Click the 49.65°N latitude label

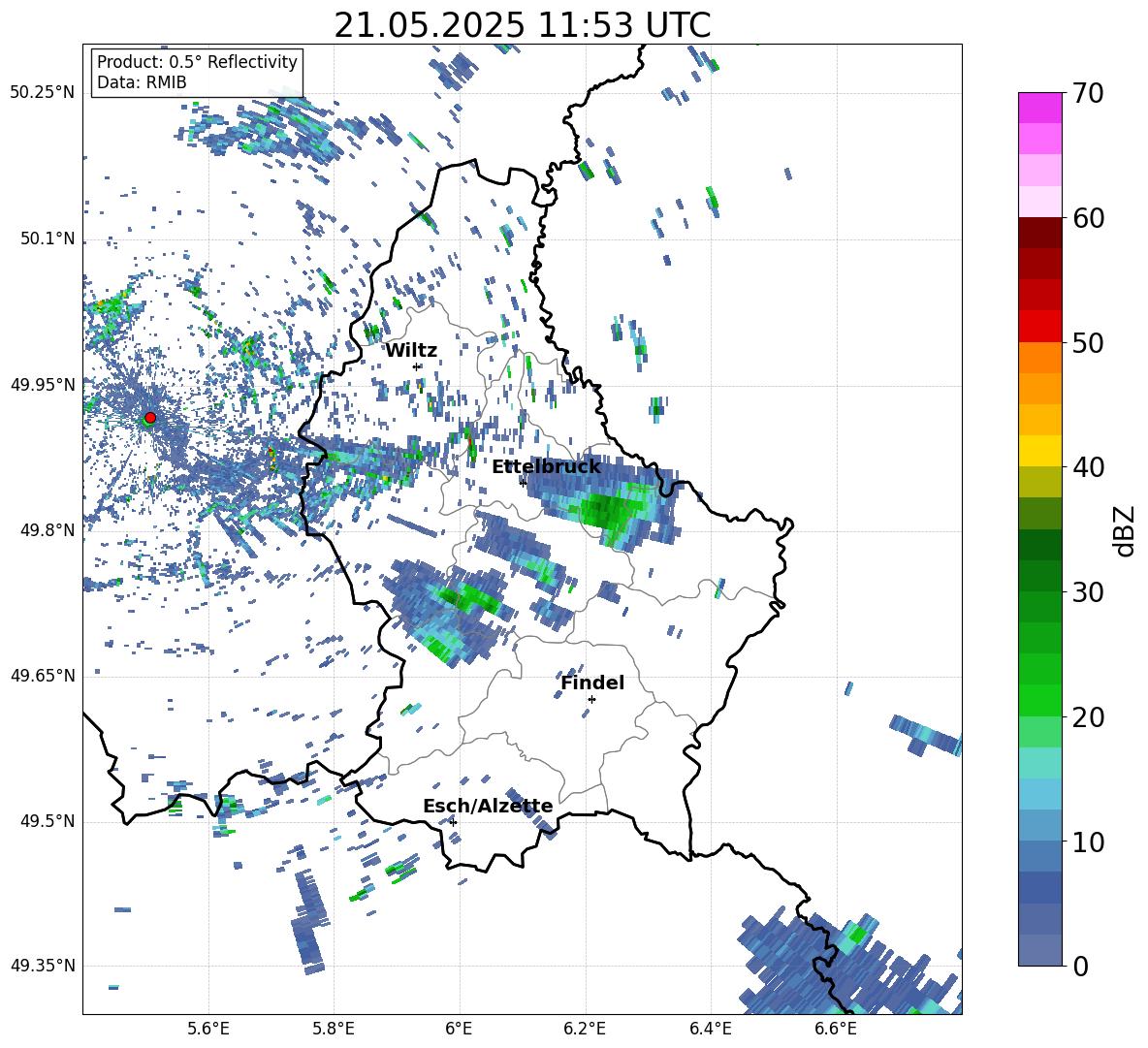point(43,676)
